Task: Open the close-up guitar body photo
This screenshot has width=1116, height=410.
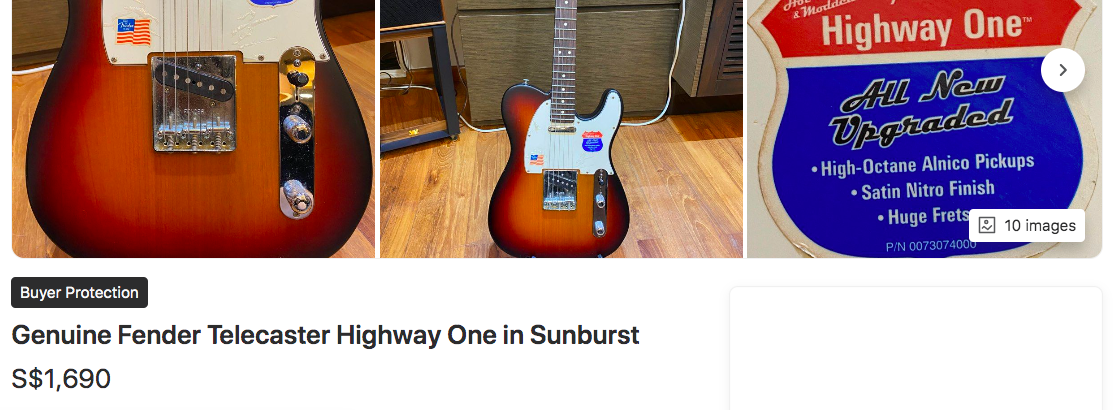Action: coord(193,129)
